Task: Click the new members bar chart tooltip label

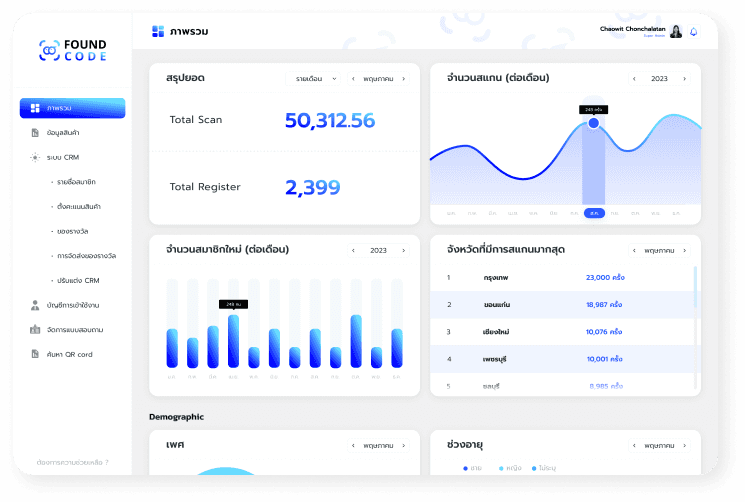Action: 233,304
